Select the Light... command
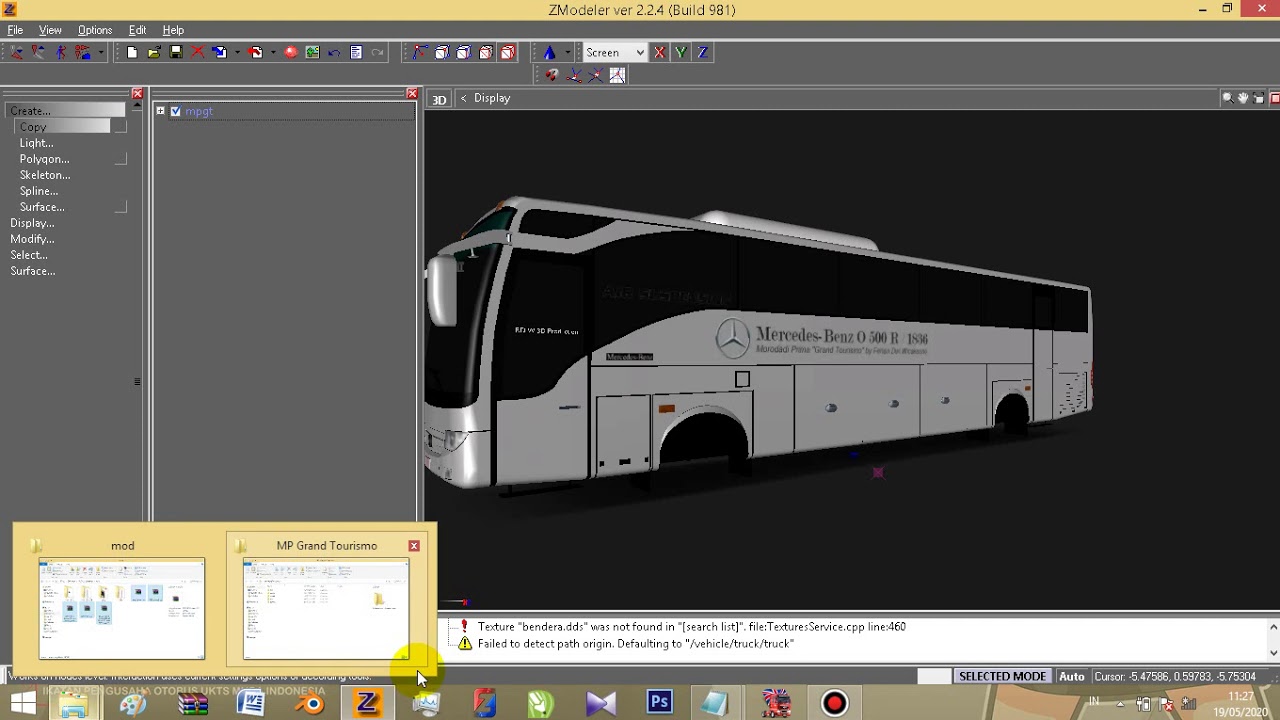Viewport: 1280px width, 720px height. click(36, 143)
